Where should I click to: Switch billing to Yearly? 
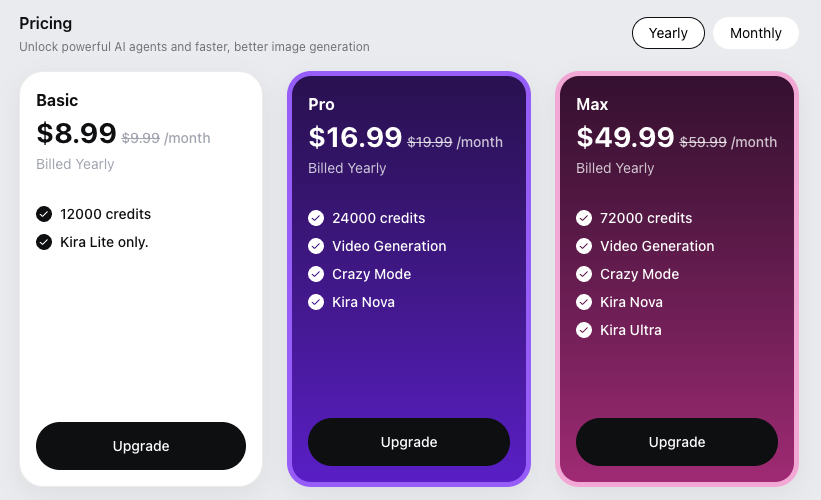pos(668,33)
